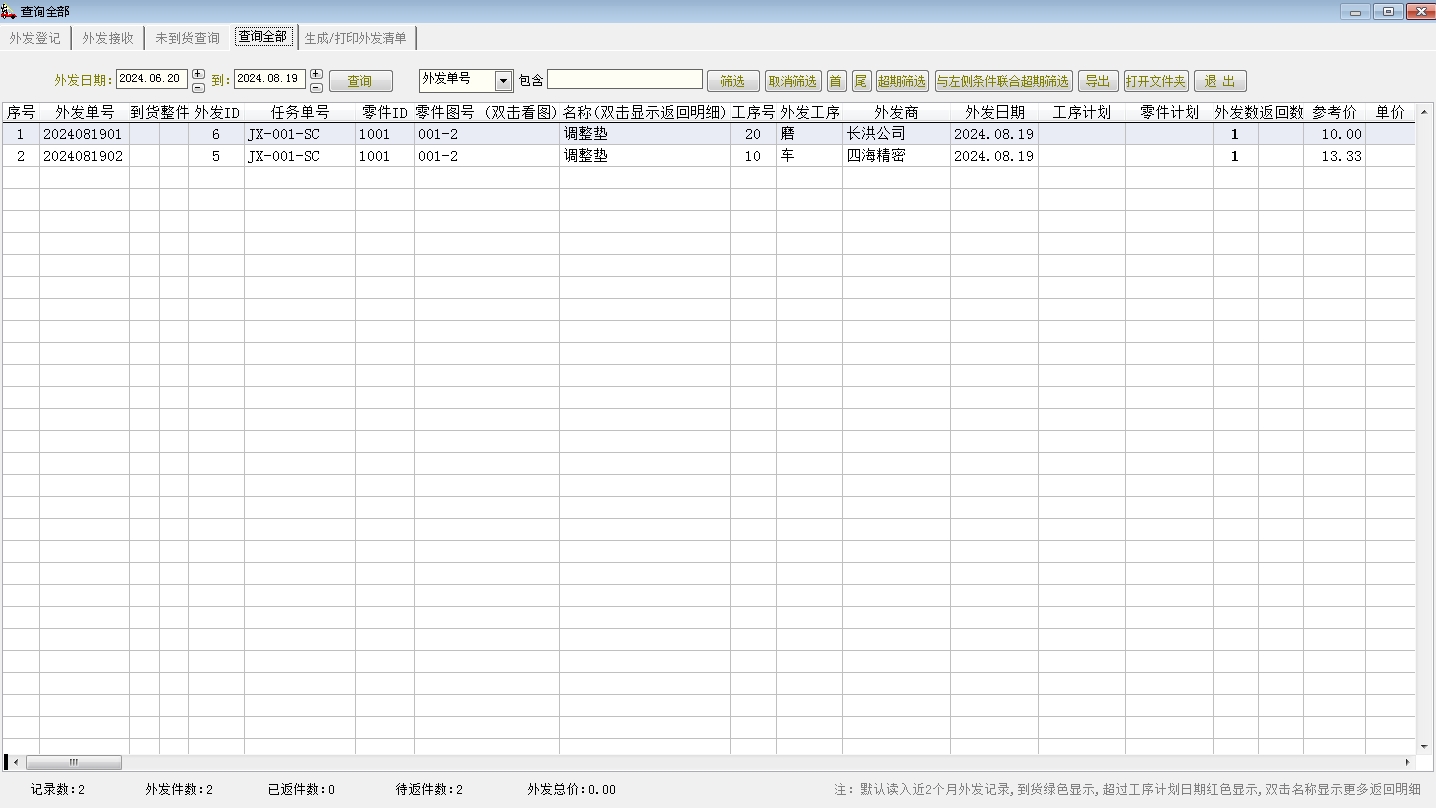Screen dimensions: 1436x808
Task: Apply the 超期筛选 overdue filter
Action: tap(901, 82)
